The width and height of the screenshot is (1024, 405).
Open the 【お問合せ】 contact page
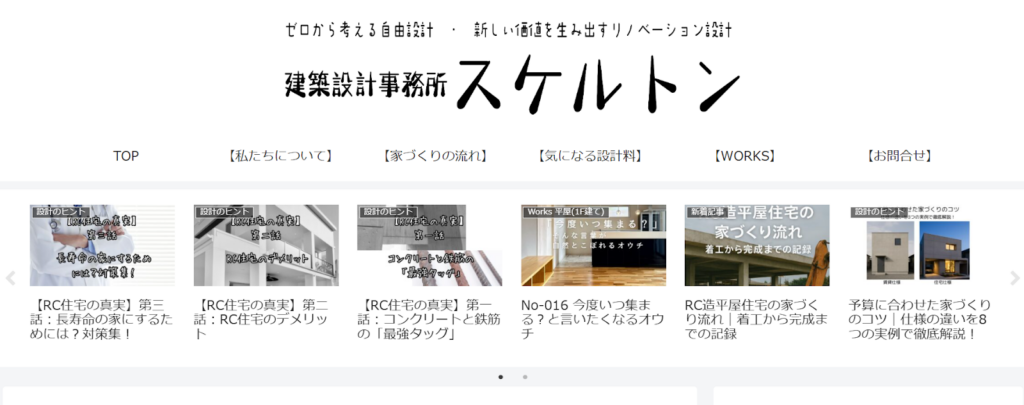coord(900,156)
